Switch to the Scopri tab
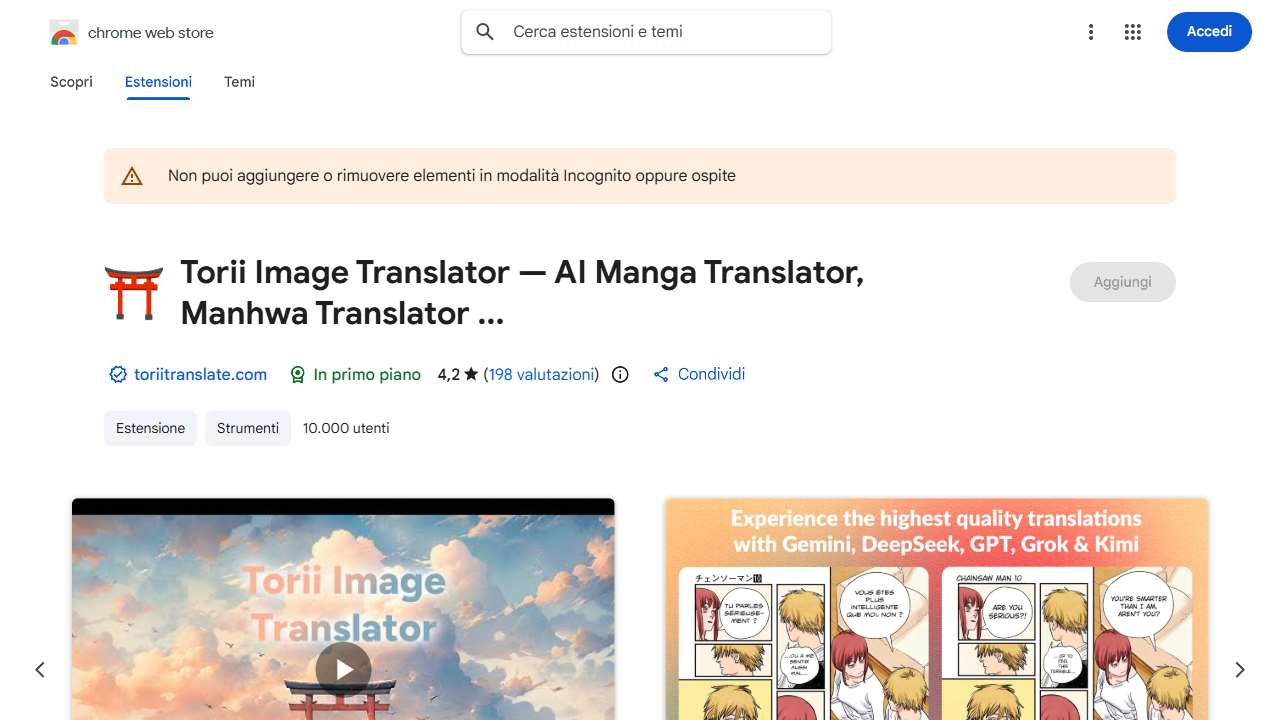Screen dimensions: 1280x720 pos(71,82)
